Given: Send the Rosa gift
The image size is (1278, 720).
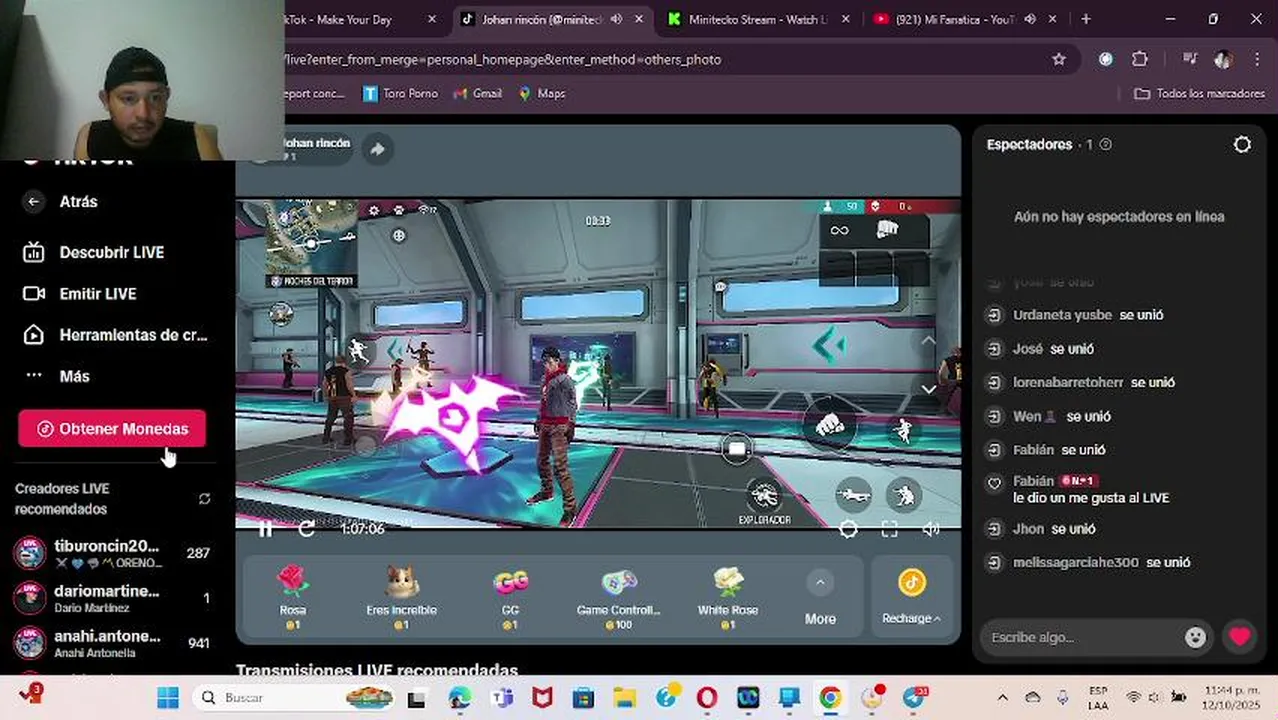Looking at the screenshot, I should click(292, 597).
